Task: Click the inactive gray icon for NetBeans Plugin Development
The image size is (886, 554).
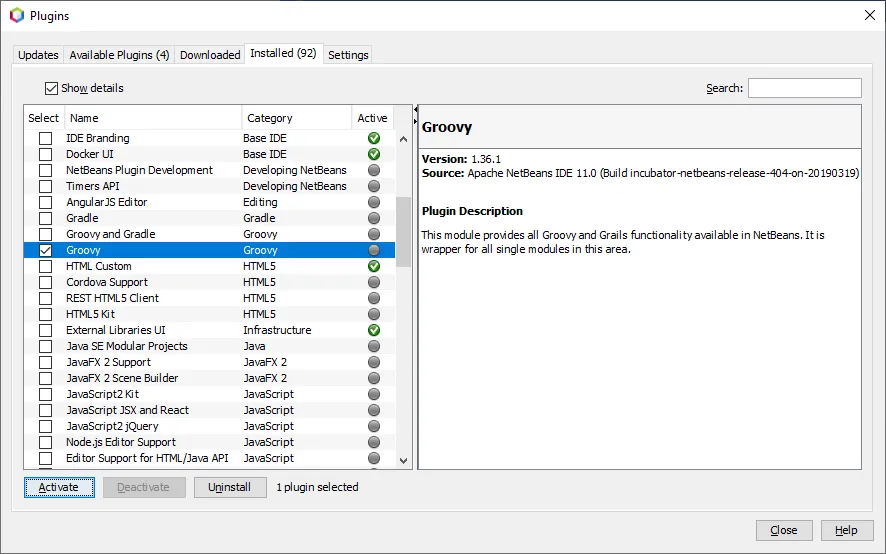Action: click(x=373, y=170)
